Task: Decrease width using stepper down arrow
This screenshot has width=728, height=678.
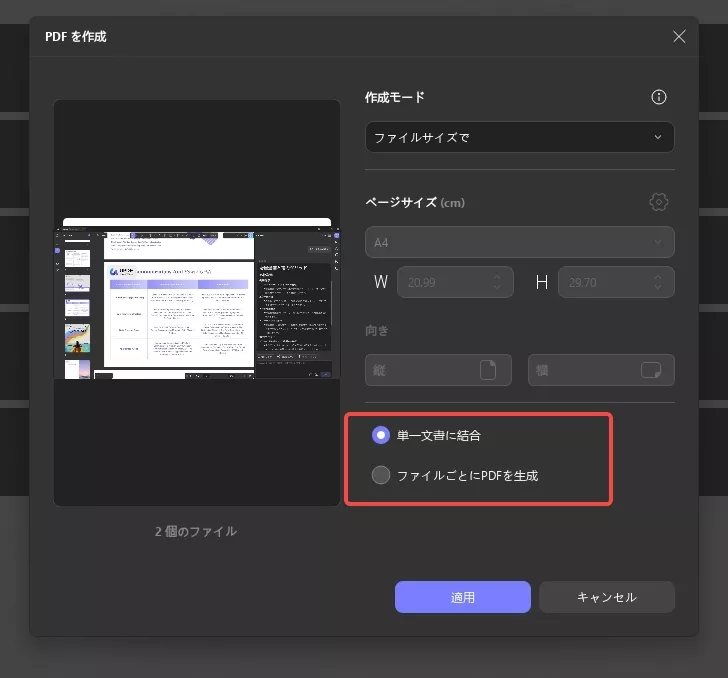Action: coord(497,287)
